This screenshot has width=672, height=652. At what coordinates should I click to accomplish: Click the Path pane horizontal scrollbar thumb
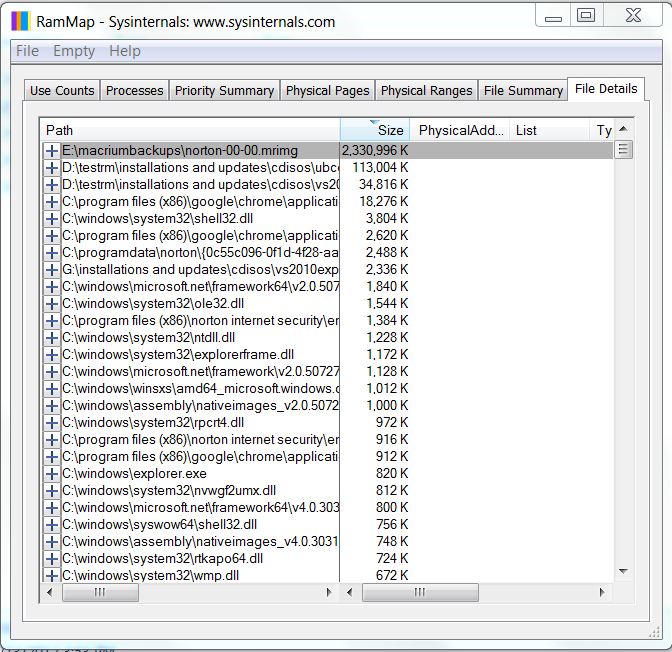100,592
